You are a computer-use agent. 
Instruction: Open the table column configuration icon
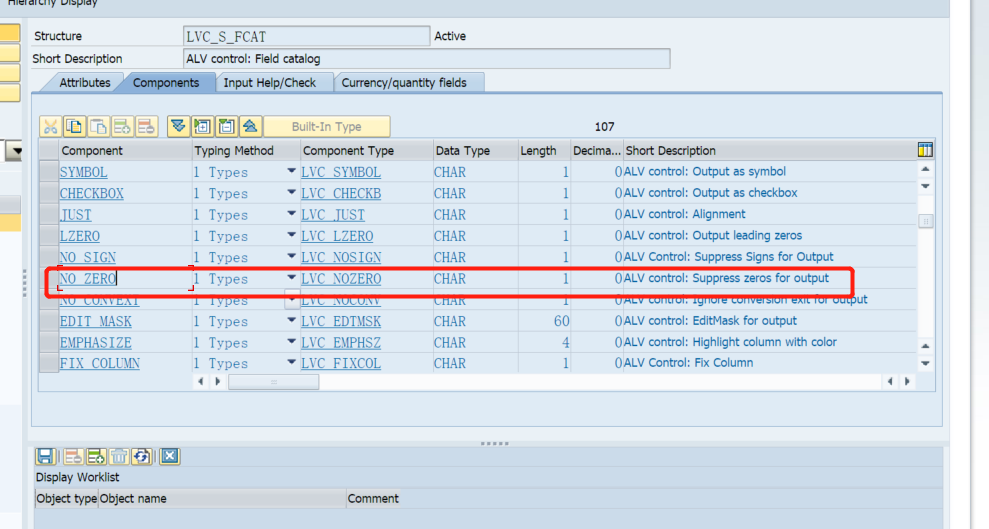pyautogui.click(x=925, y=150)
